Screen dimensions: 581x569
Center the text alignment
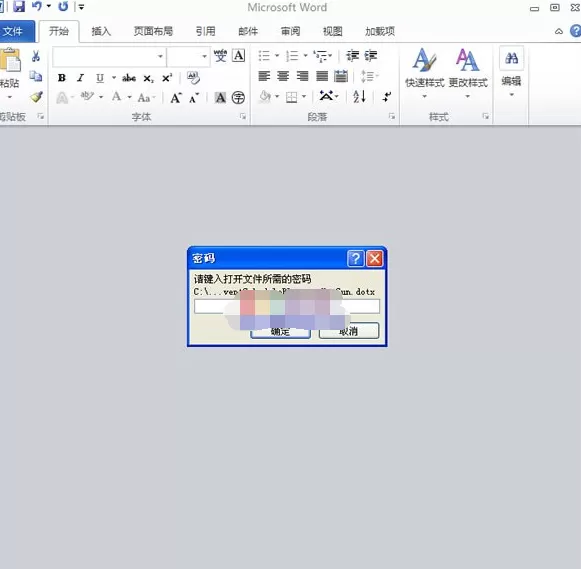[x=283, y=76]
